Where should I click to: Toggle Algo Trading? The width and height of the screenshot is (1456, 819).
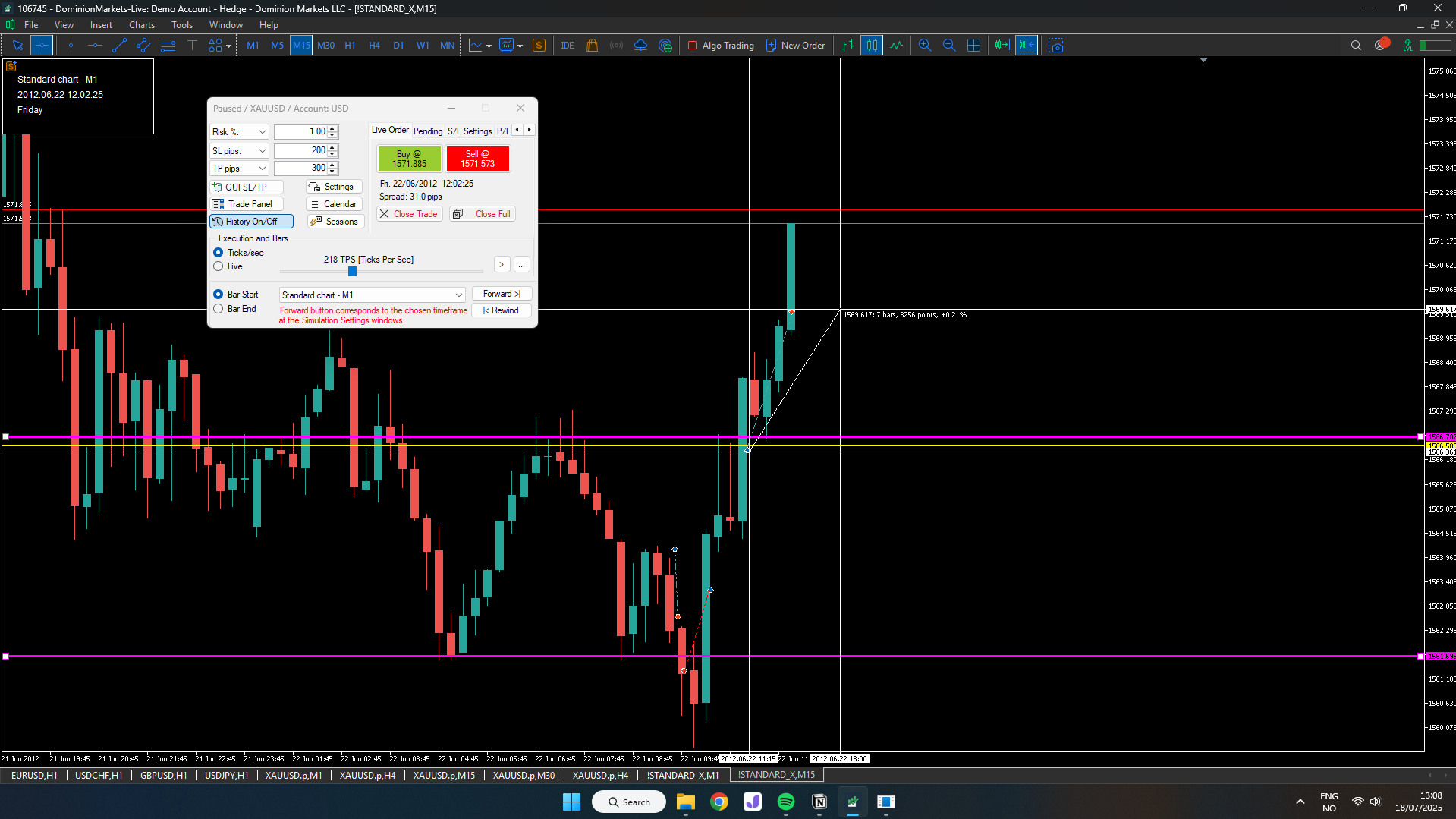click(x=721, y=46)
